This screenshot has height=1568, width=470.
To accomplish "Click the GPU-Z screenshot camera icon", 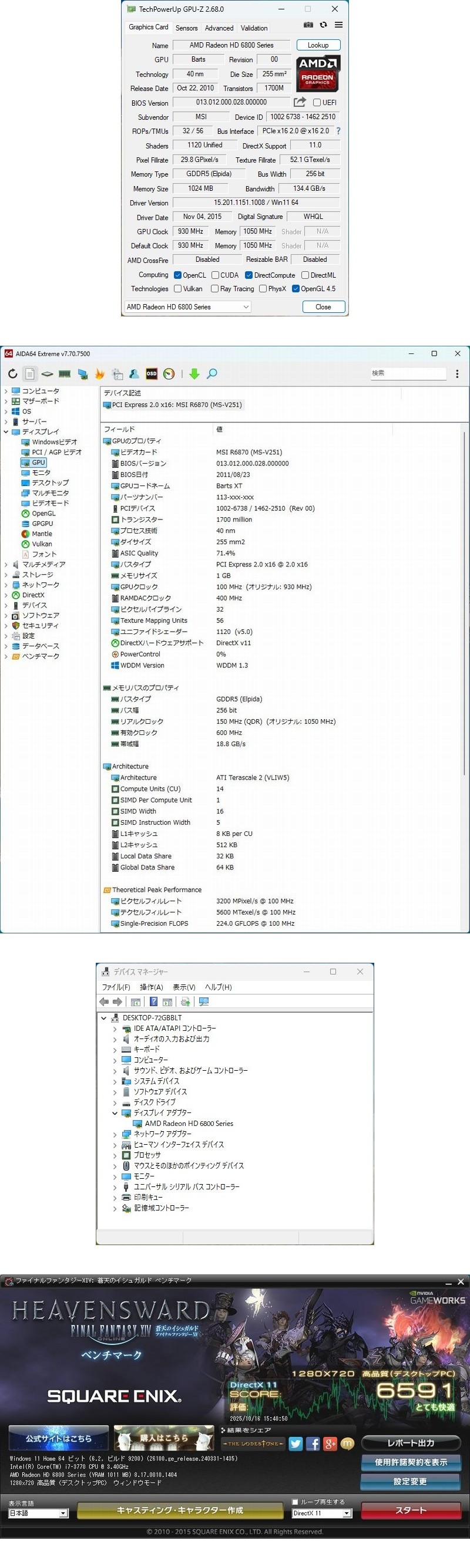I will pos(308,25).
